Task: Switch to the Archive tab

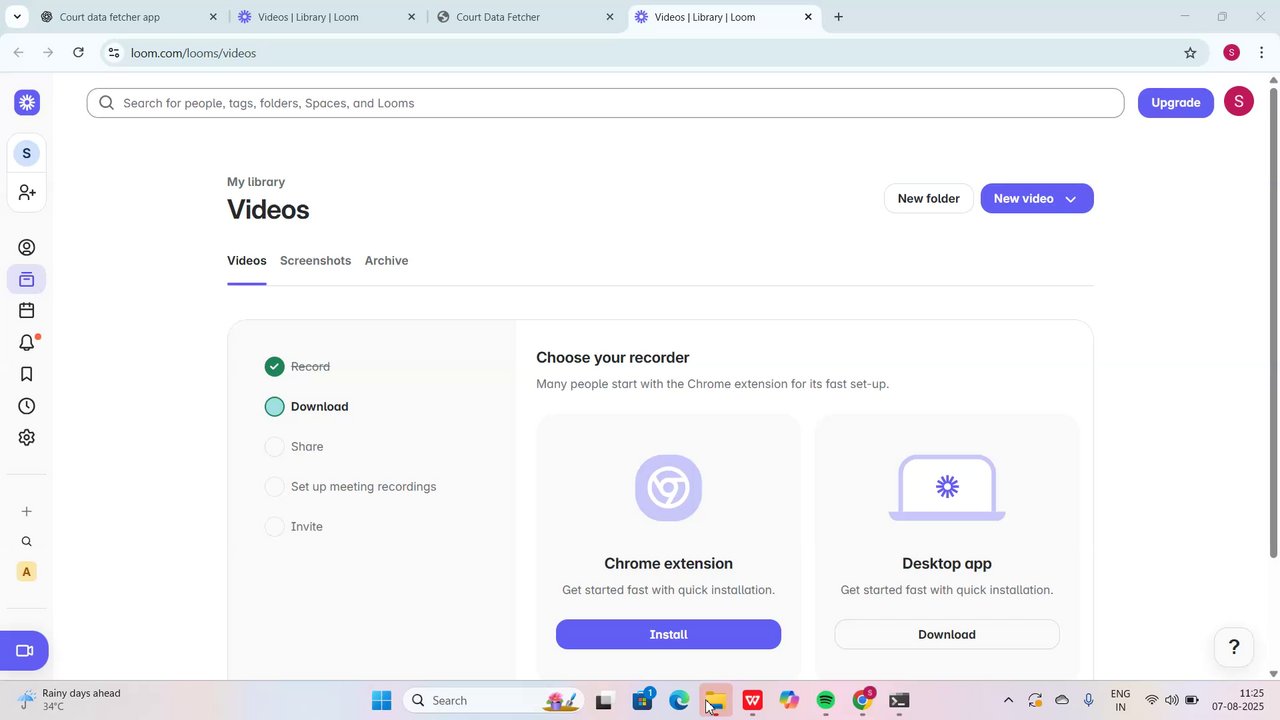Action: (386, 261)
